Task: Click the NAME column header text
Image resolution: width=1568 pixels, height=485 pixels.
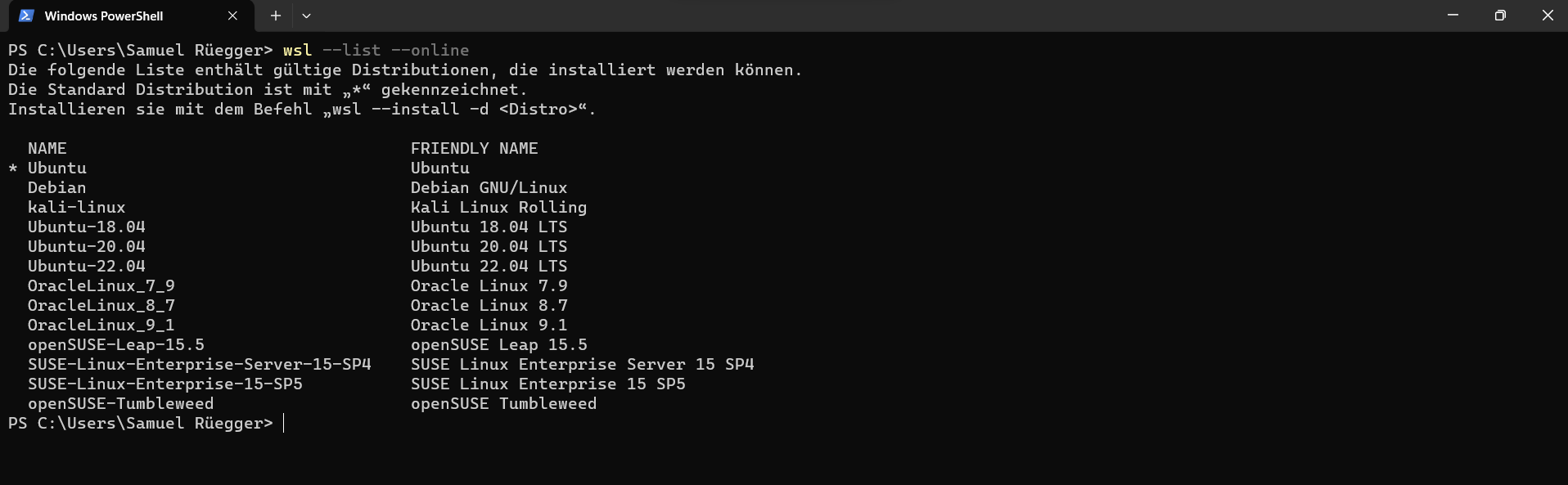Action: tap(47, 148)
